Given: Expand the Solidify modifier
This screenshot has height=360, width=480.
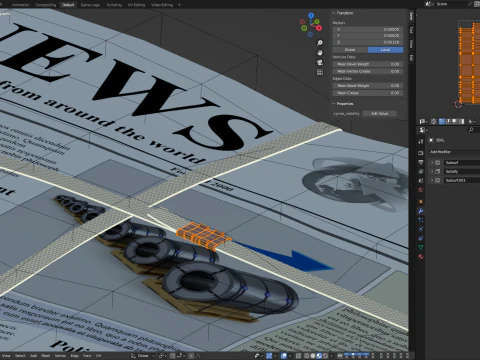Looking at the screenshot, I should [x=432, y=171].
